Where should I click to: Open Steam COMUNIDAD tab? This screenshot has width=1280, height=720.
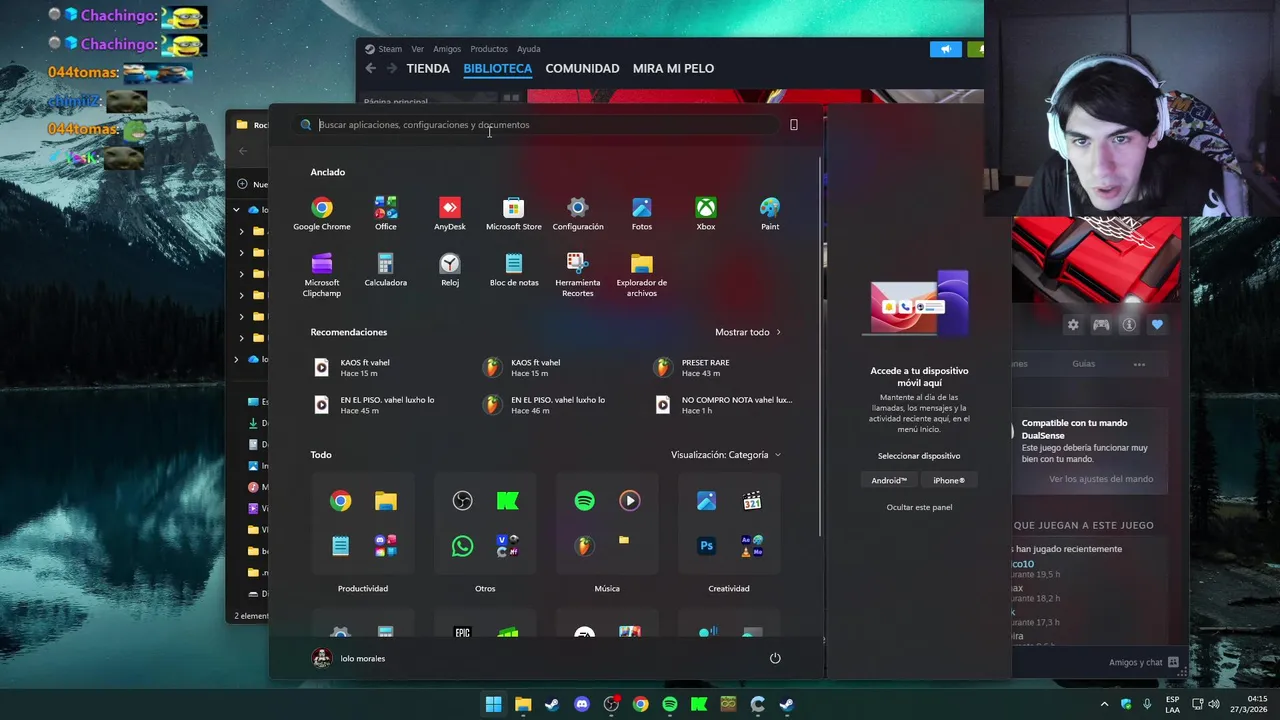(x=582, y=68)
